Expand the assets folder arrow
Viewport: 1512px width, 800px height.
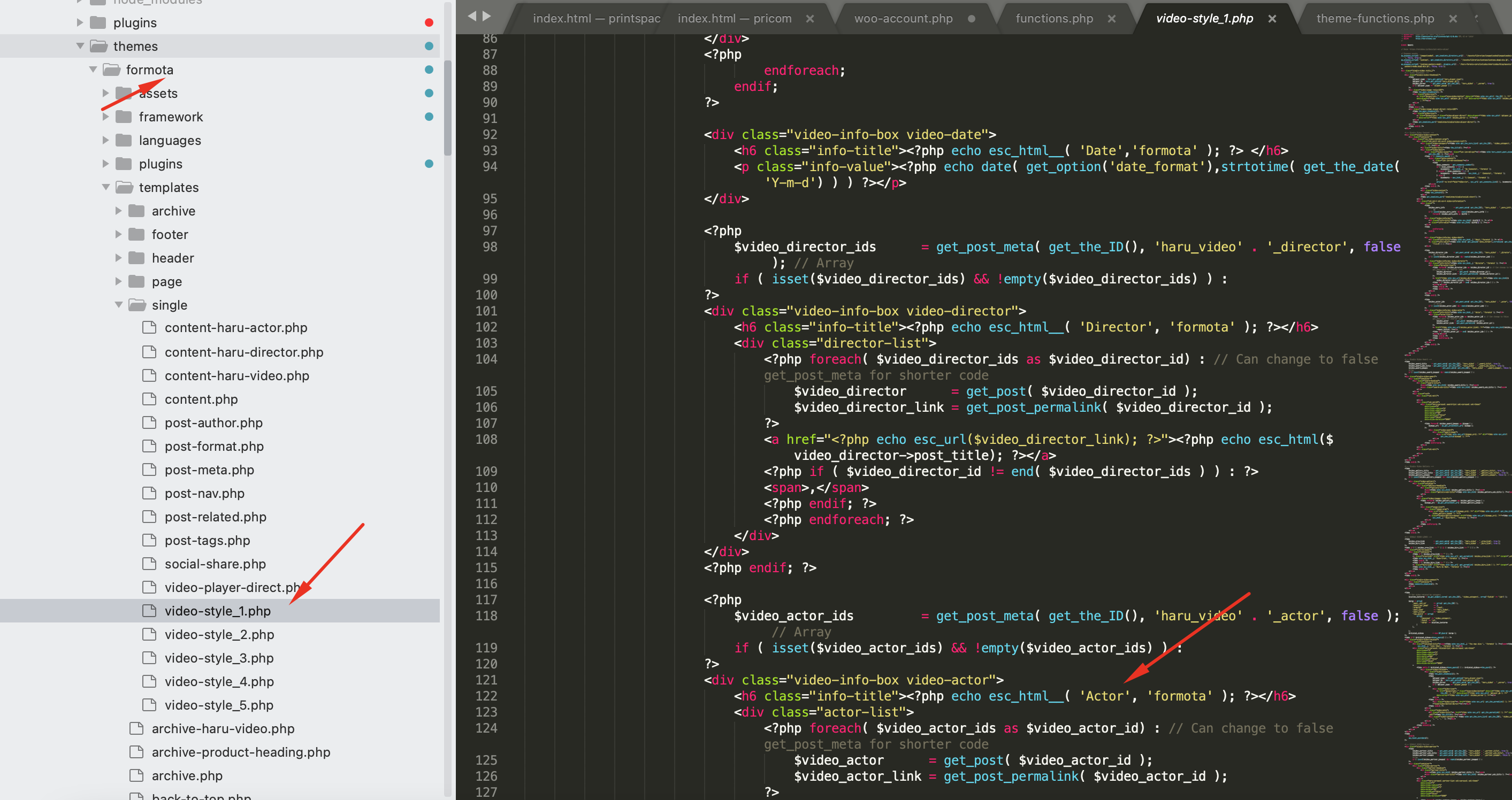[105, 93]
